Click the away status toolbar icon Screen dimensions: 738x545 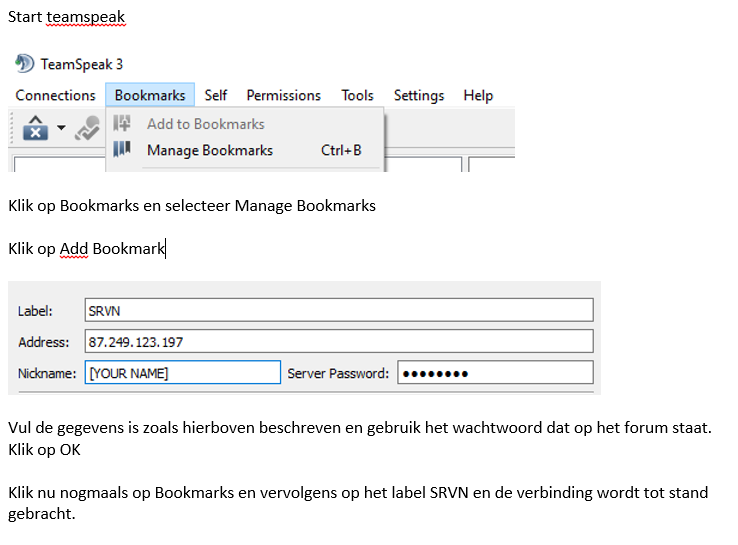click(88, 128)
